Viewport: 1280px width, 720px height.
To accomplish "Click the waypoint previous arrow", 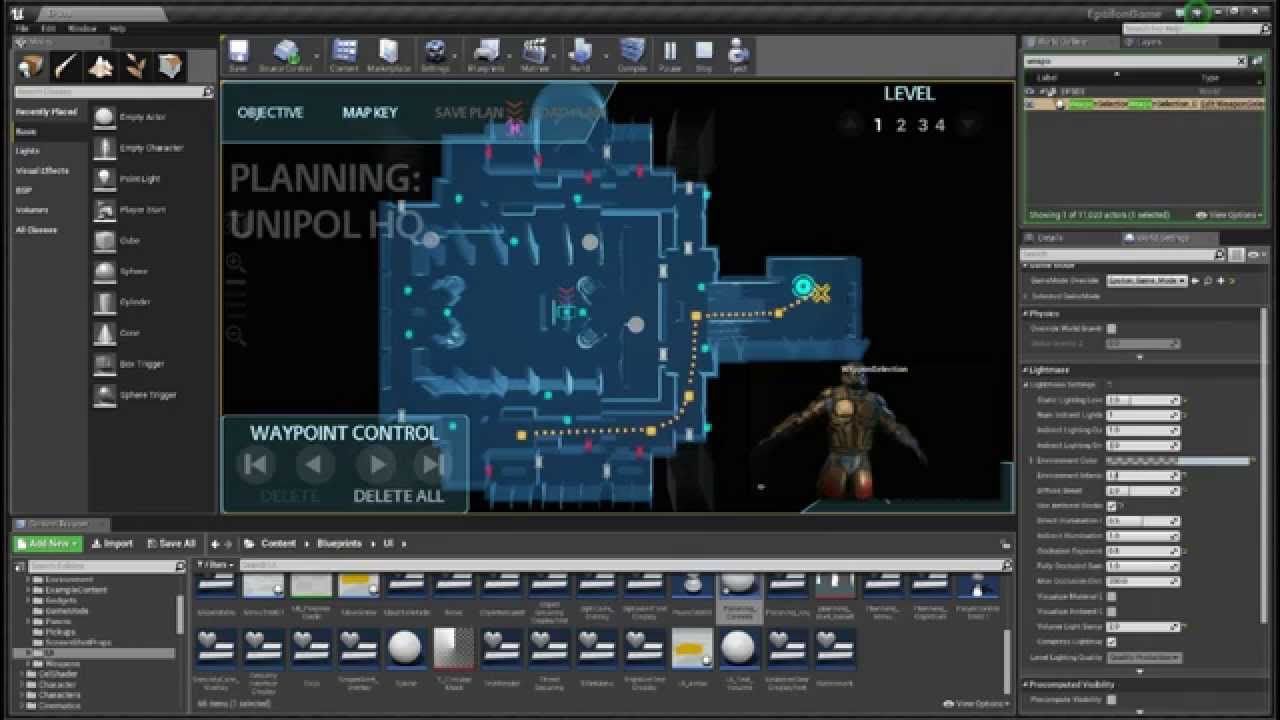I will pos(314,464).
